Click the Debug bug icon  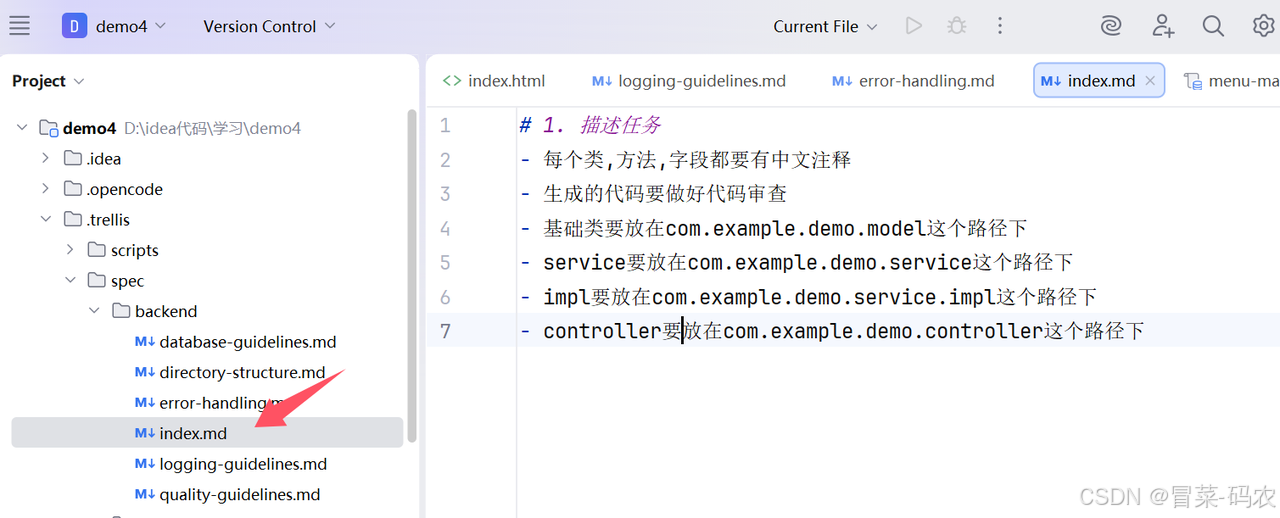tap(957, 26)
